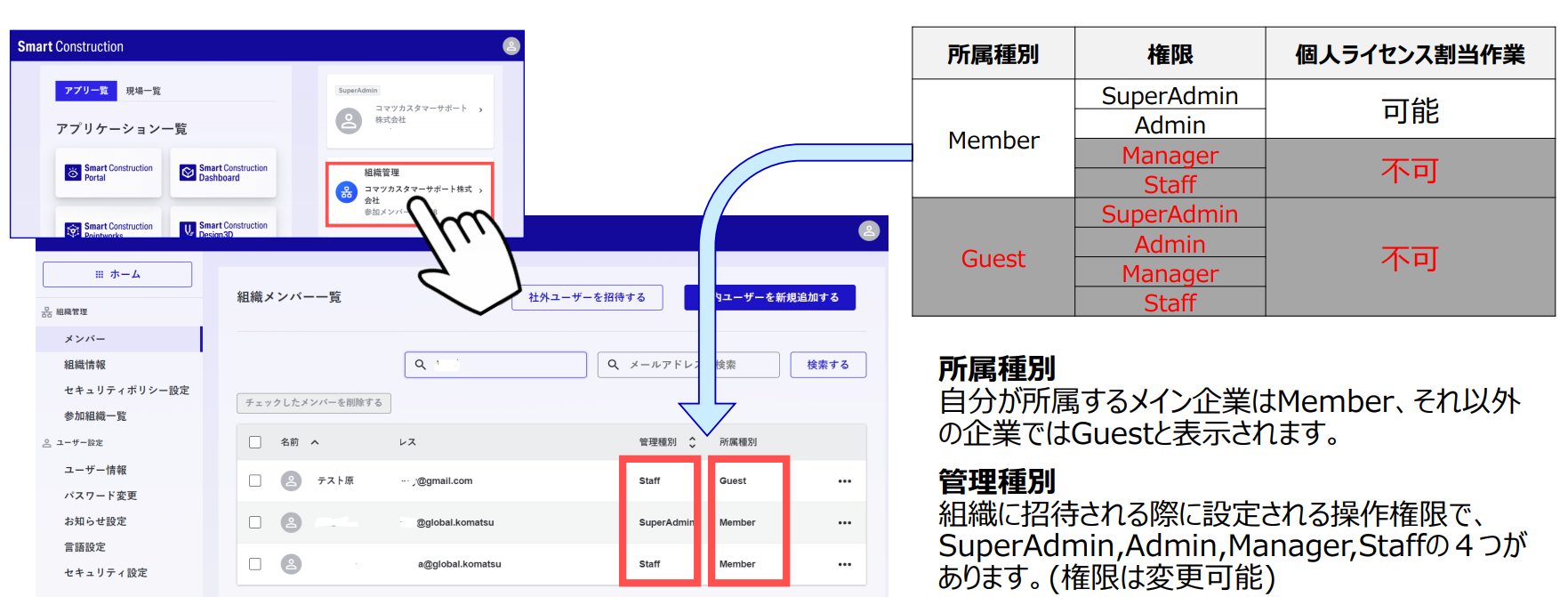The height and width of the screenshot is (597, 1568).
Task: Click the SuperAdmin badge on the profile card
Action: click(358, 91)
